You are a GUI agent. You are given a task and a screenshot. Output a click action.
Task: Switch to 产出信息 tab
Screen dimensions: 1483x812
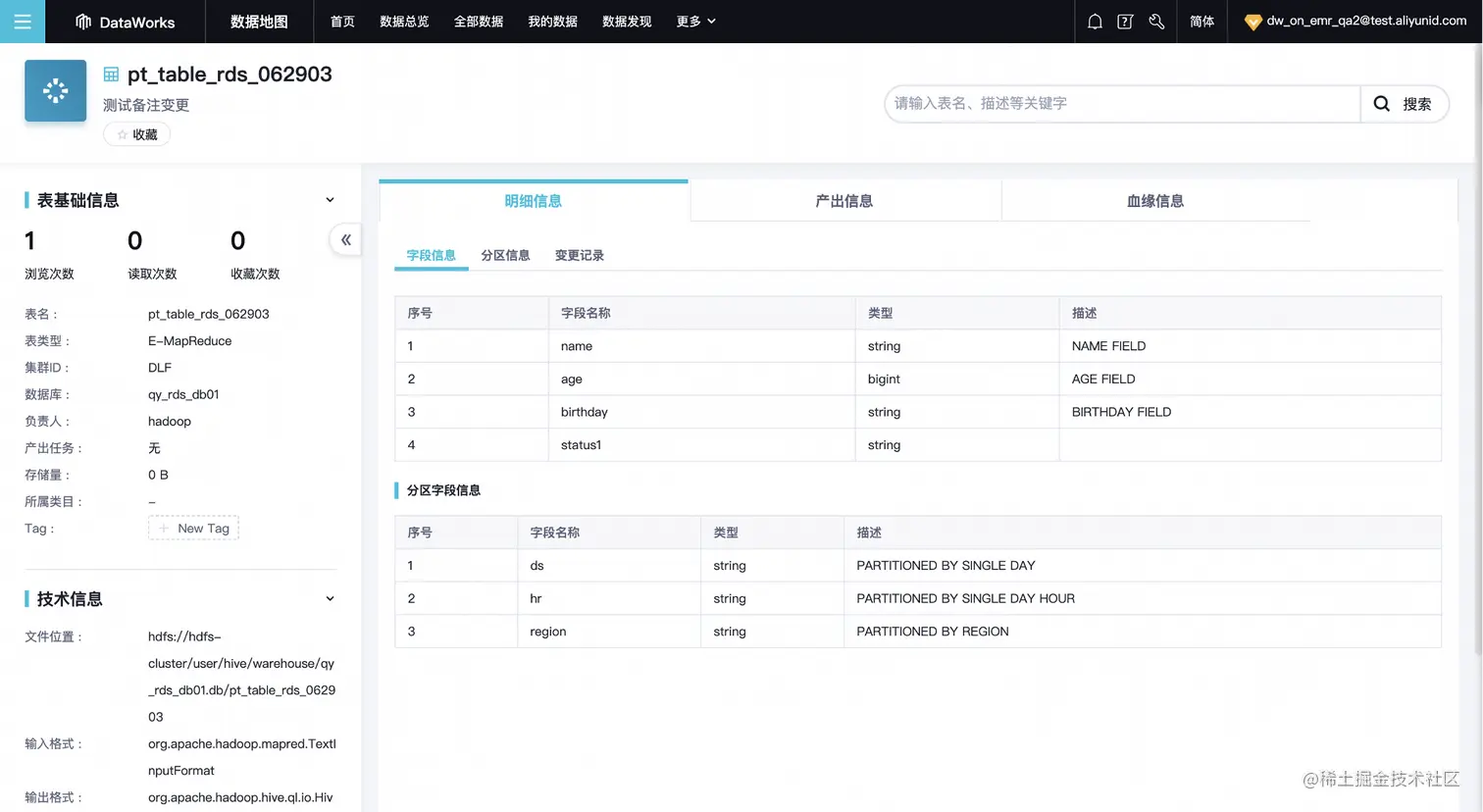tap(844, 201)
